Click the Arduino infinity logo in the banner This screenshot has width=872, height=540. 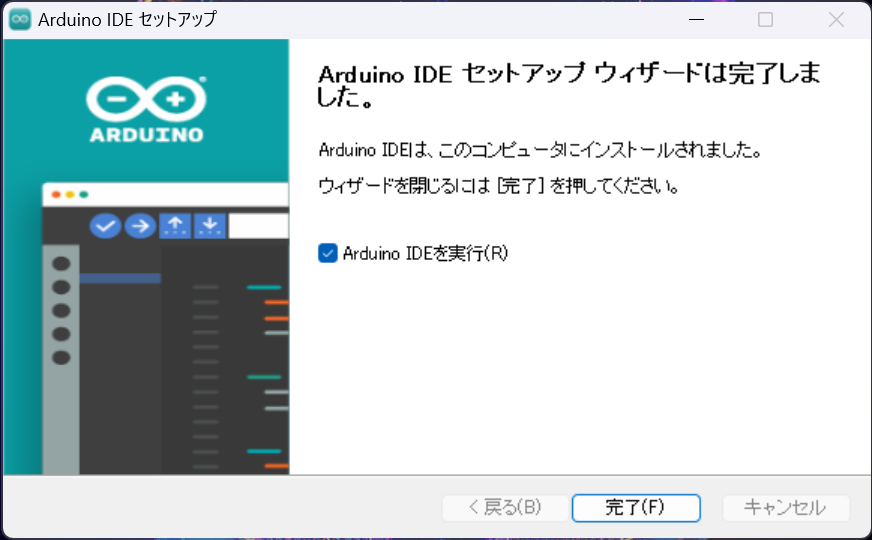146,99
